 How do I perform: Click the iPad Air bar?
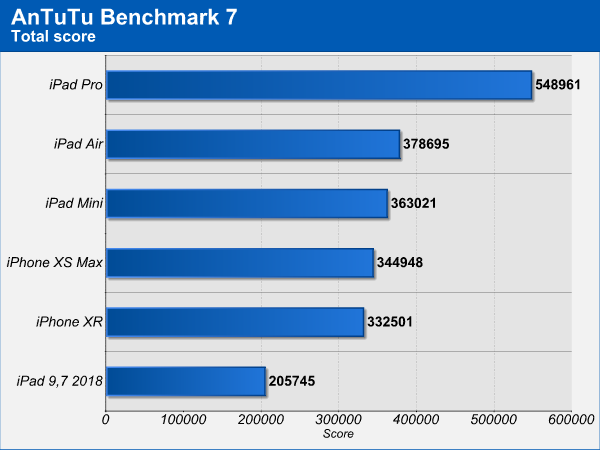(253, 144)
